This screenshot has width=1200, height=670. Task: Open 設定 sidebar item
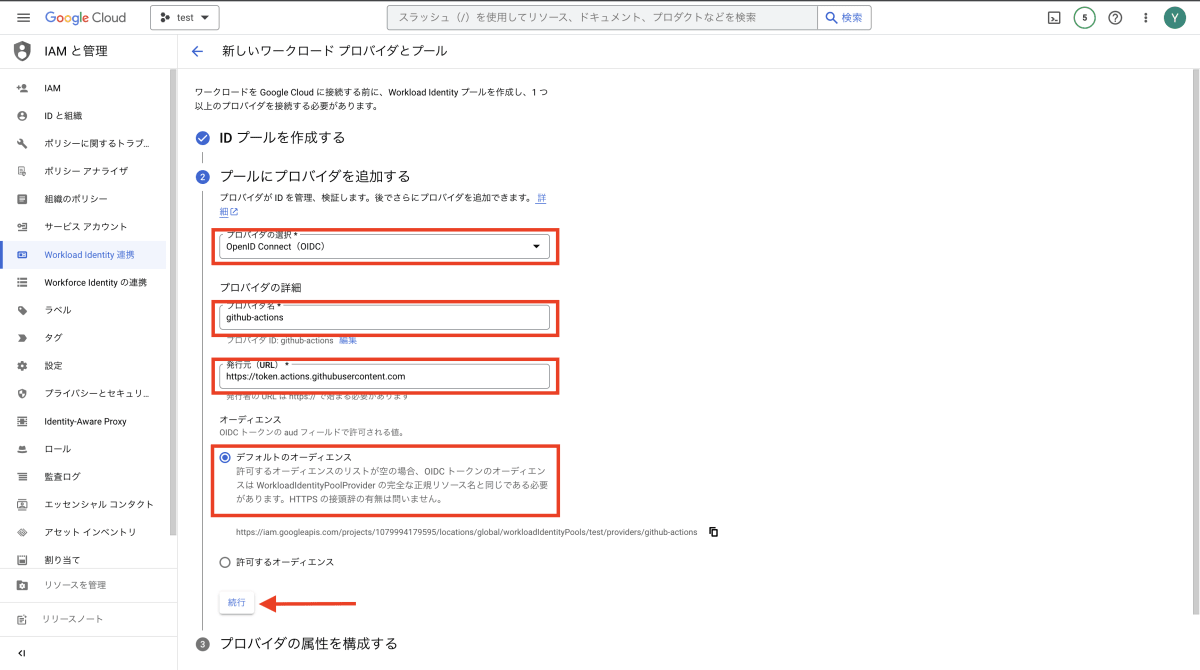tap(83, 366)
